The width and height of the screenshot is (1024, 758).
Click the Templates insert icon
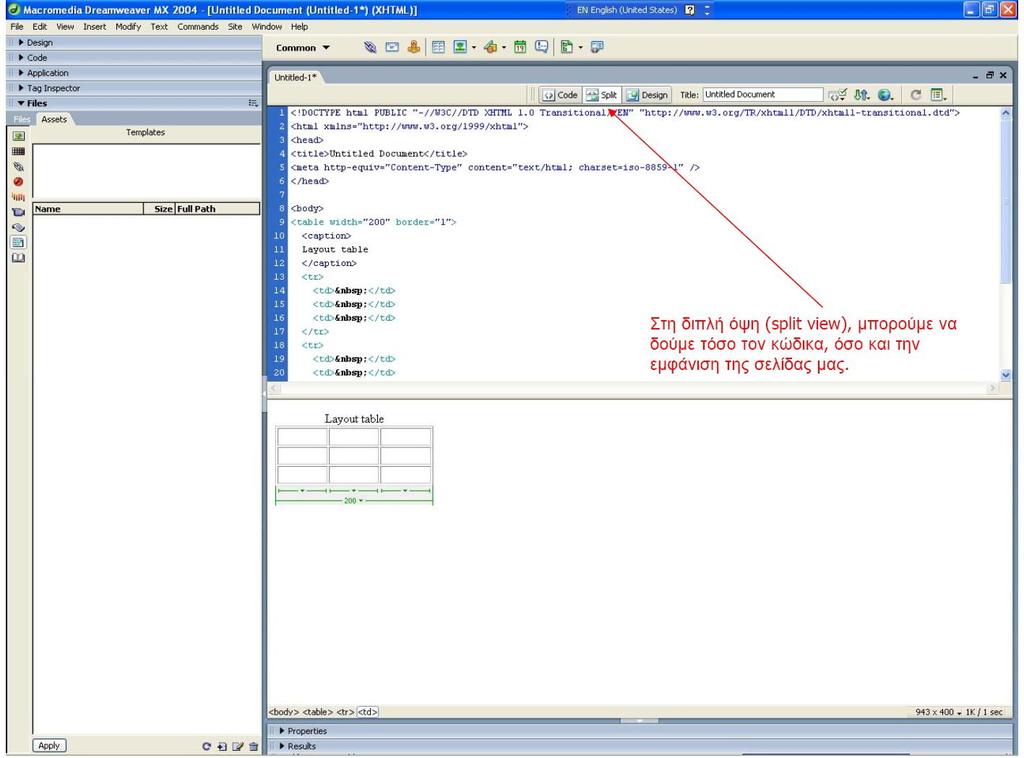click(567, 47)
